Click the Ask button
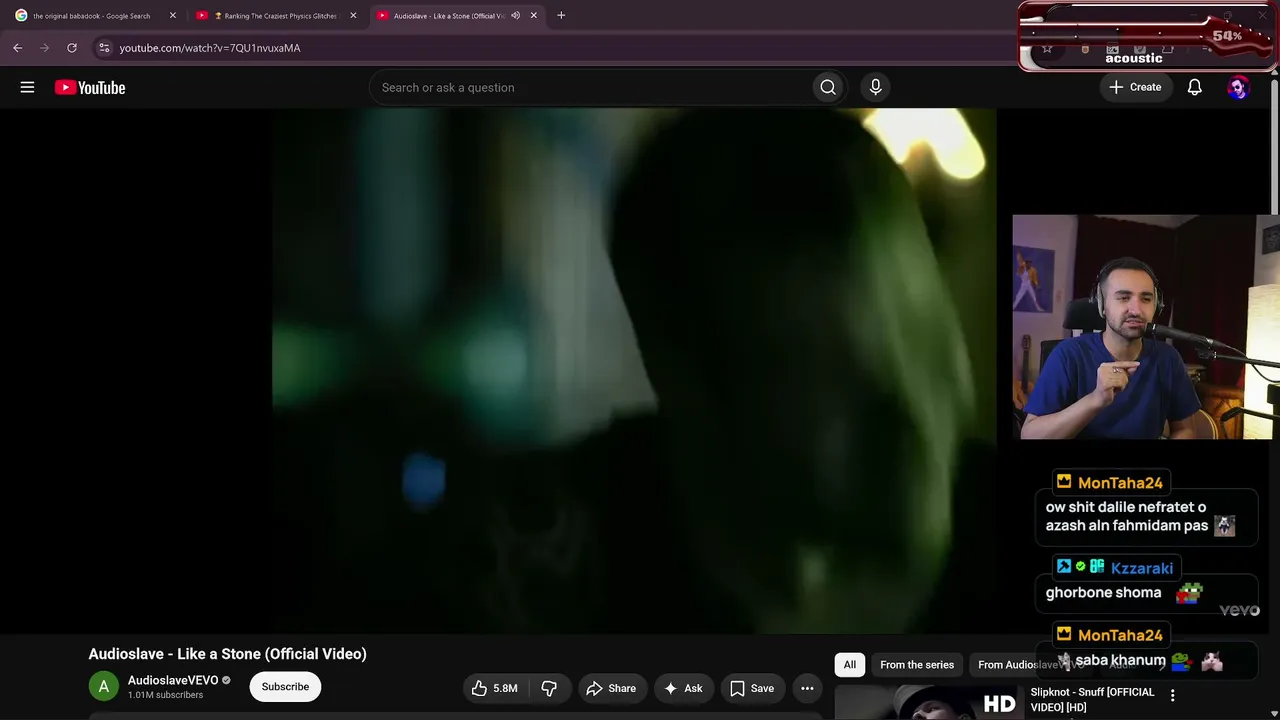The image size is (1280, 720). tap(684, 688)
